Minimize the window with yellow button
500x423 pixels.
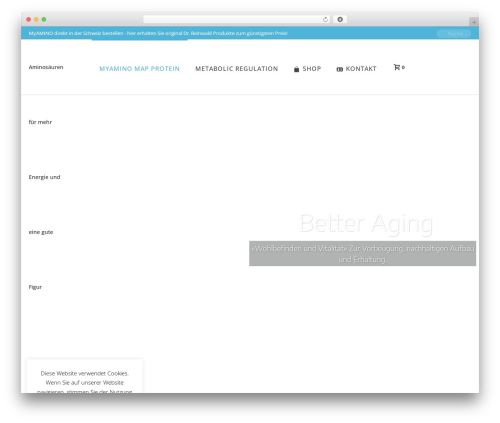36,19
